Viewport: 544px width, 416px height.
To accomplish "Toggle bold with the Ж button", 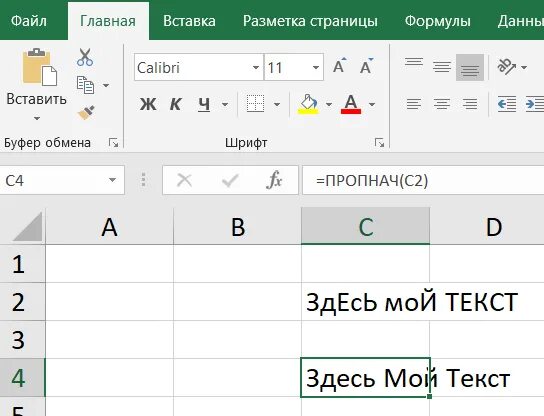I will 148,104.
